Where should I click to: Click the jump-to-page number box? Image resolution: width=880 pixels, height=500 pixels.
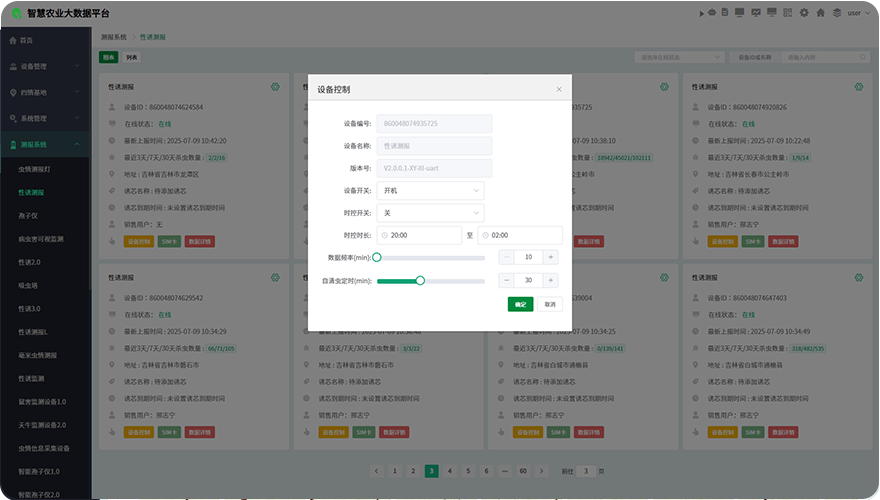[586, 471]
